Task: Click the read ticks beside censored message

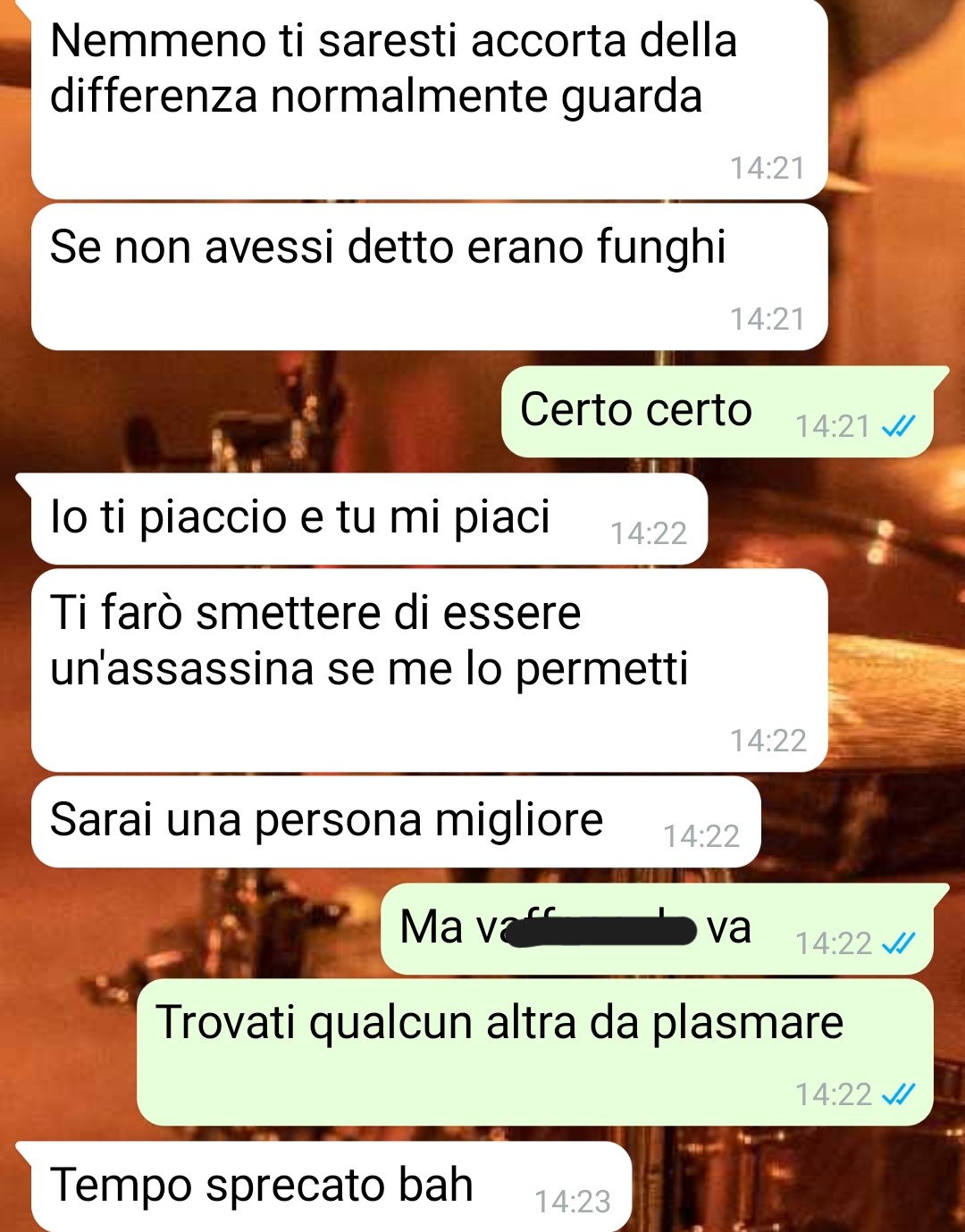Action: coord(898,943)
